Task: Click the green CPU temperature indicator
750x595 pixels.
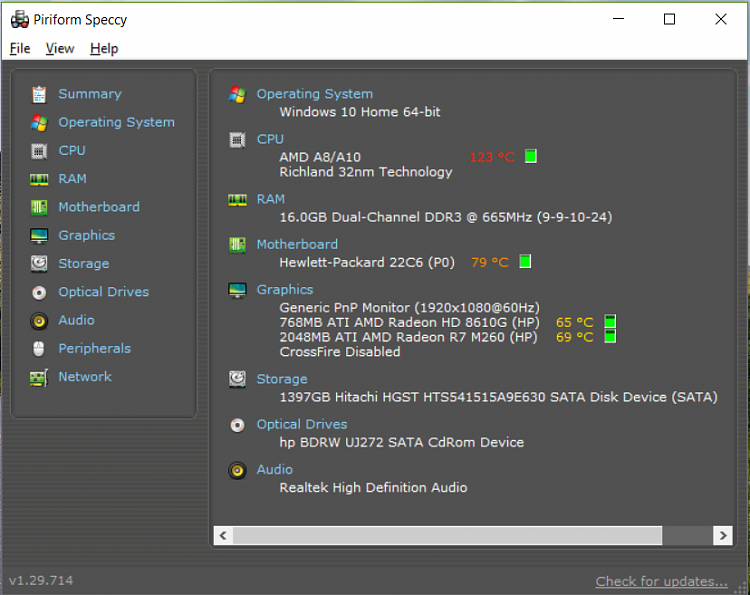Action: point(531,156)
